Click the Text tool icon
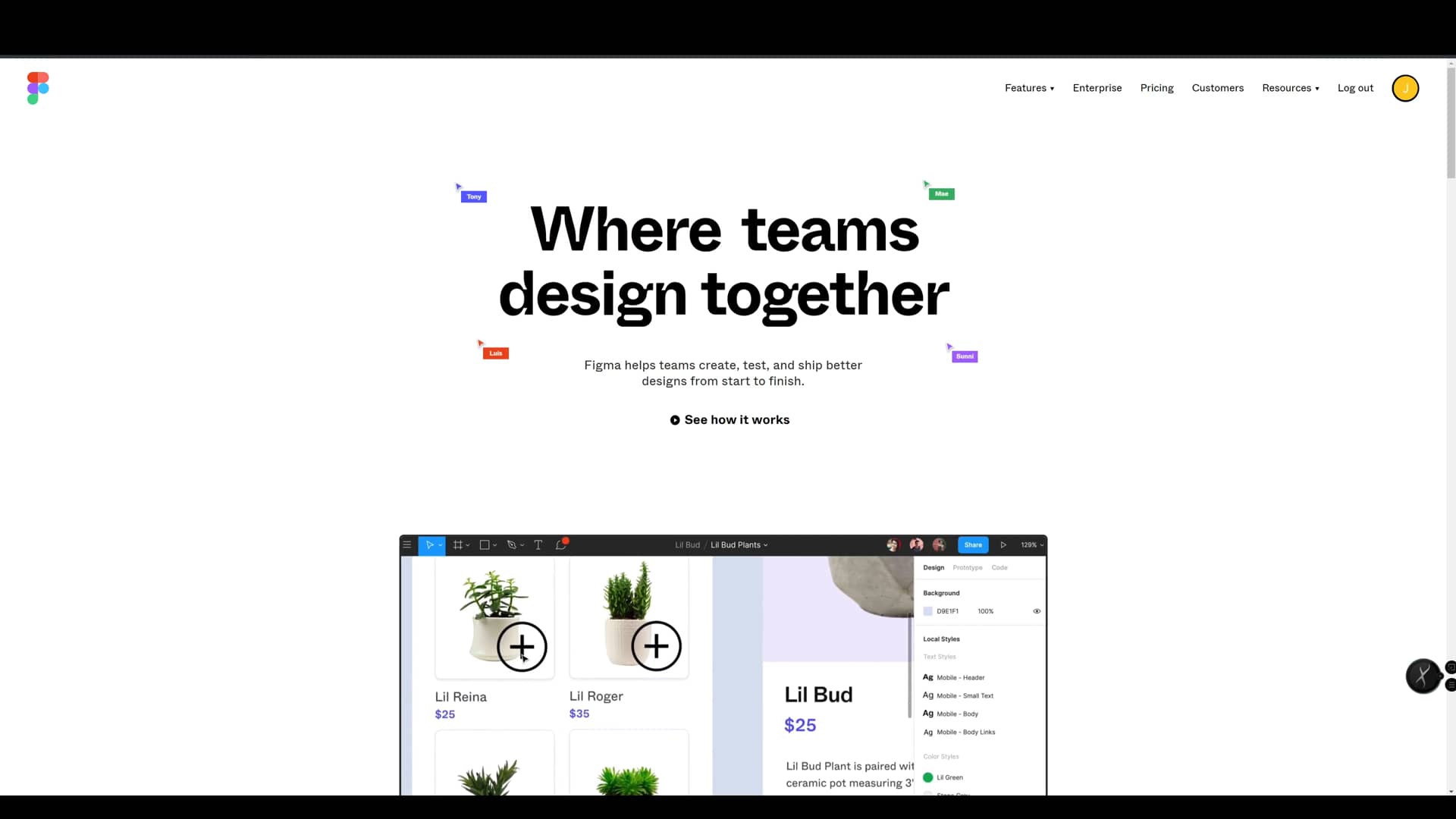 click(537, 544)
